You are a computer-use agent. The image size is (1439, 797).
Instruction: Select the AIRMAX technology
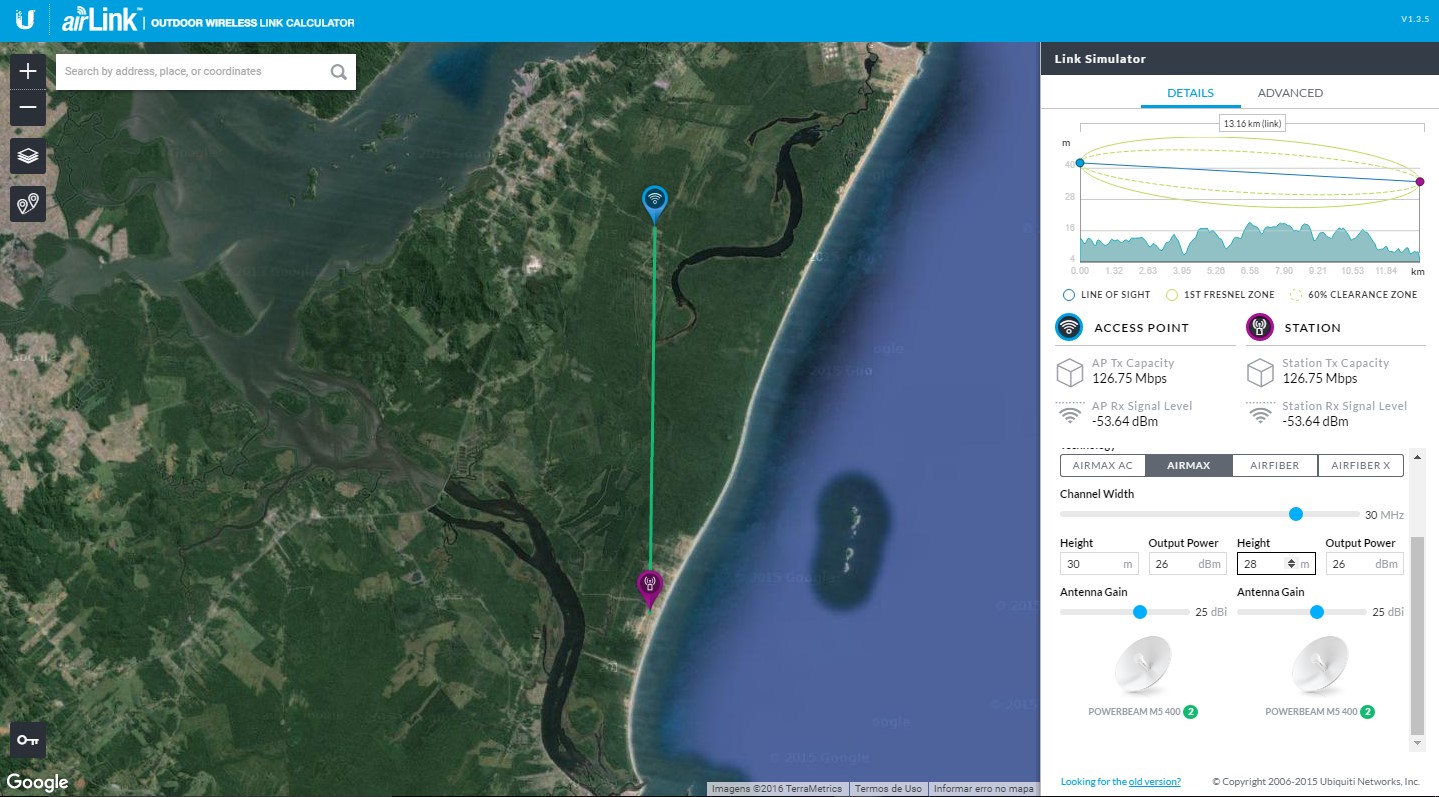[1189, 465]
